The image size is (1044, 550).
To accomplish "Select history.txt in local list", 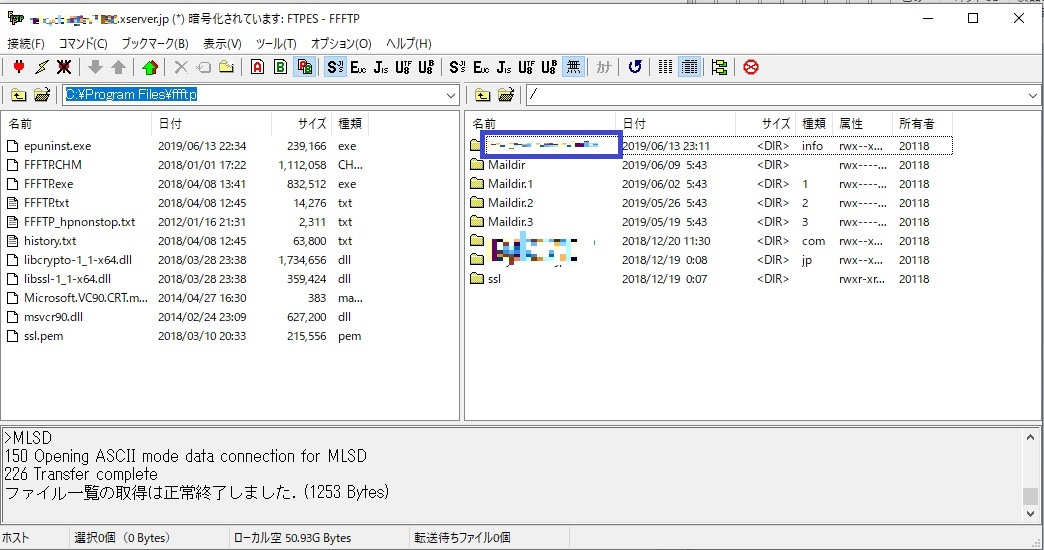I will tap(50, 241).
